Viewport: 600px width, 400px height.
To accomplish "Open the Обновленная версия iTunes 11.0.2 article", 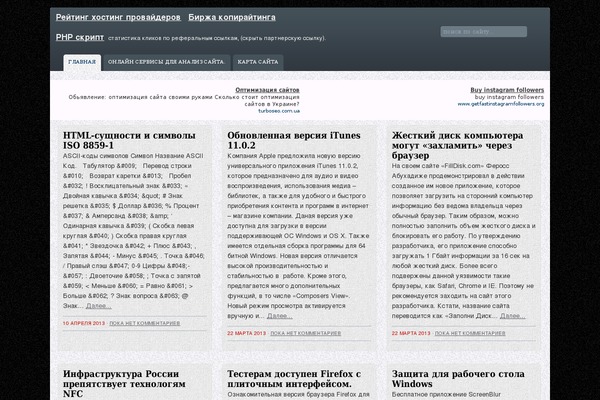I will coord(293,140).
